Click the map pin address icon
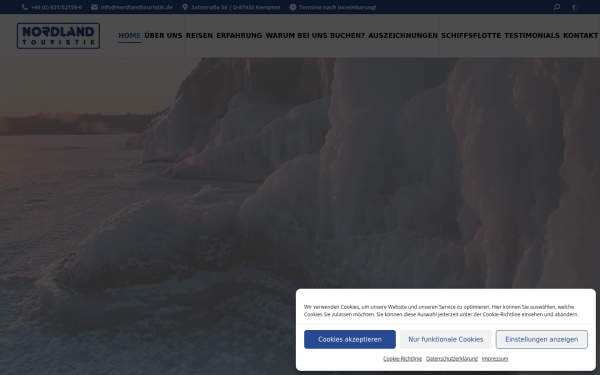Image resolution: width=600 pixels, height=375 pixels. pos(185,7)
